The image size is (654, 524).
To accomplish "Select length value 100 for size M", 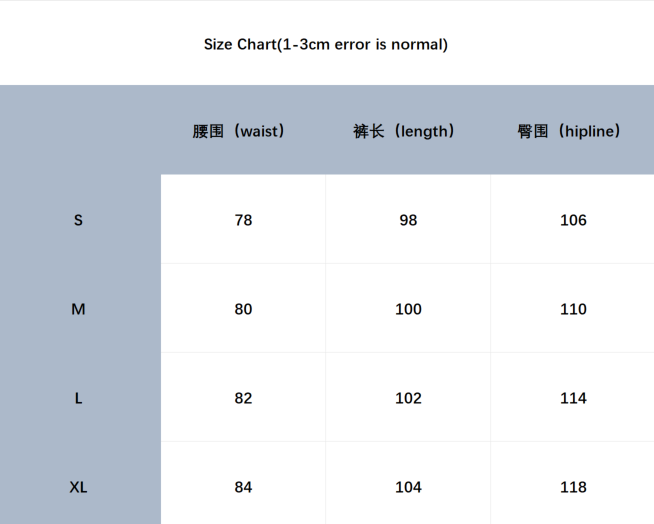I will [408, 309].
